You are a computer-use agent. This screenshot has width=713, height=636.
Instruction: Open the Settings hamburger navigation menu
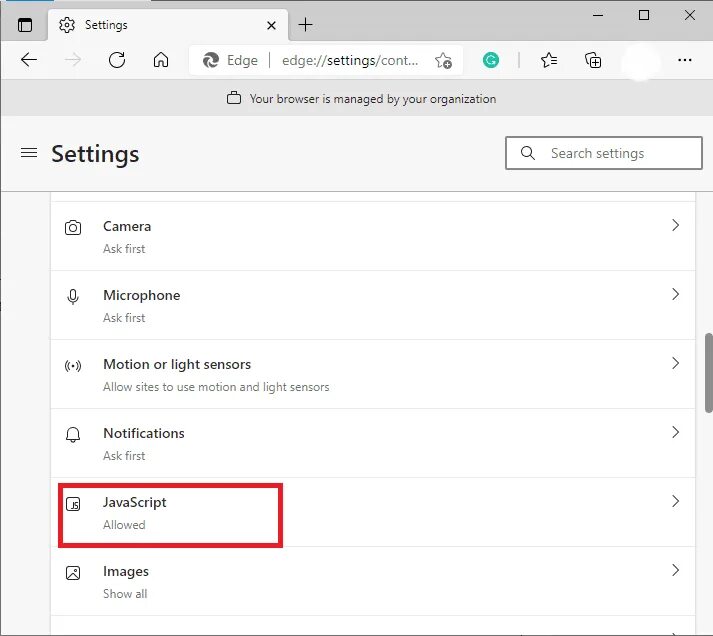(29, 153)
